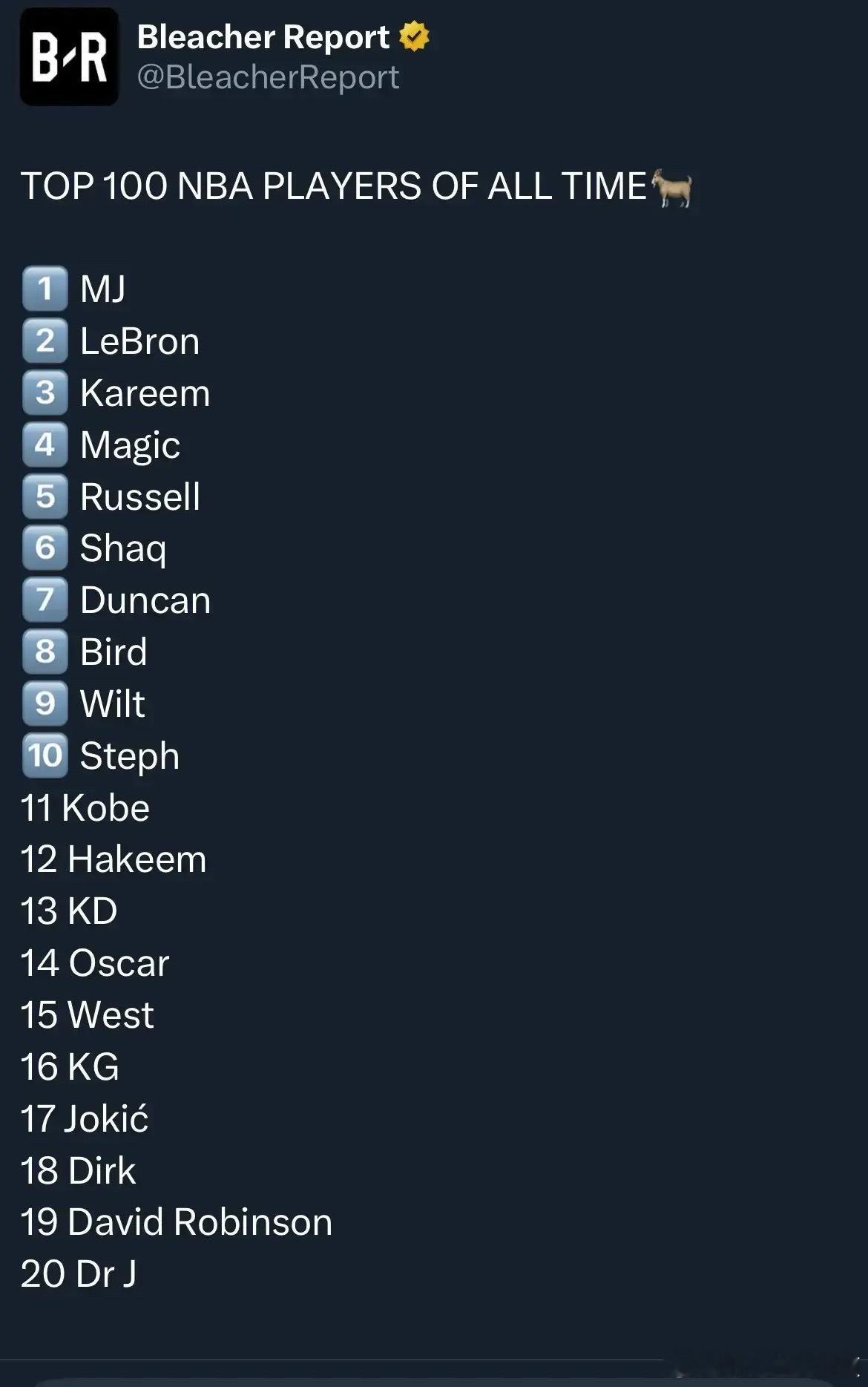Click the number 5 keycap emoji
The image size is (868, 1387).
point(45,496)
